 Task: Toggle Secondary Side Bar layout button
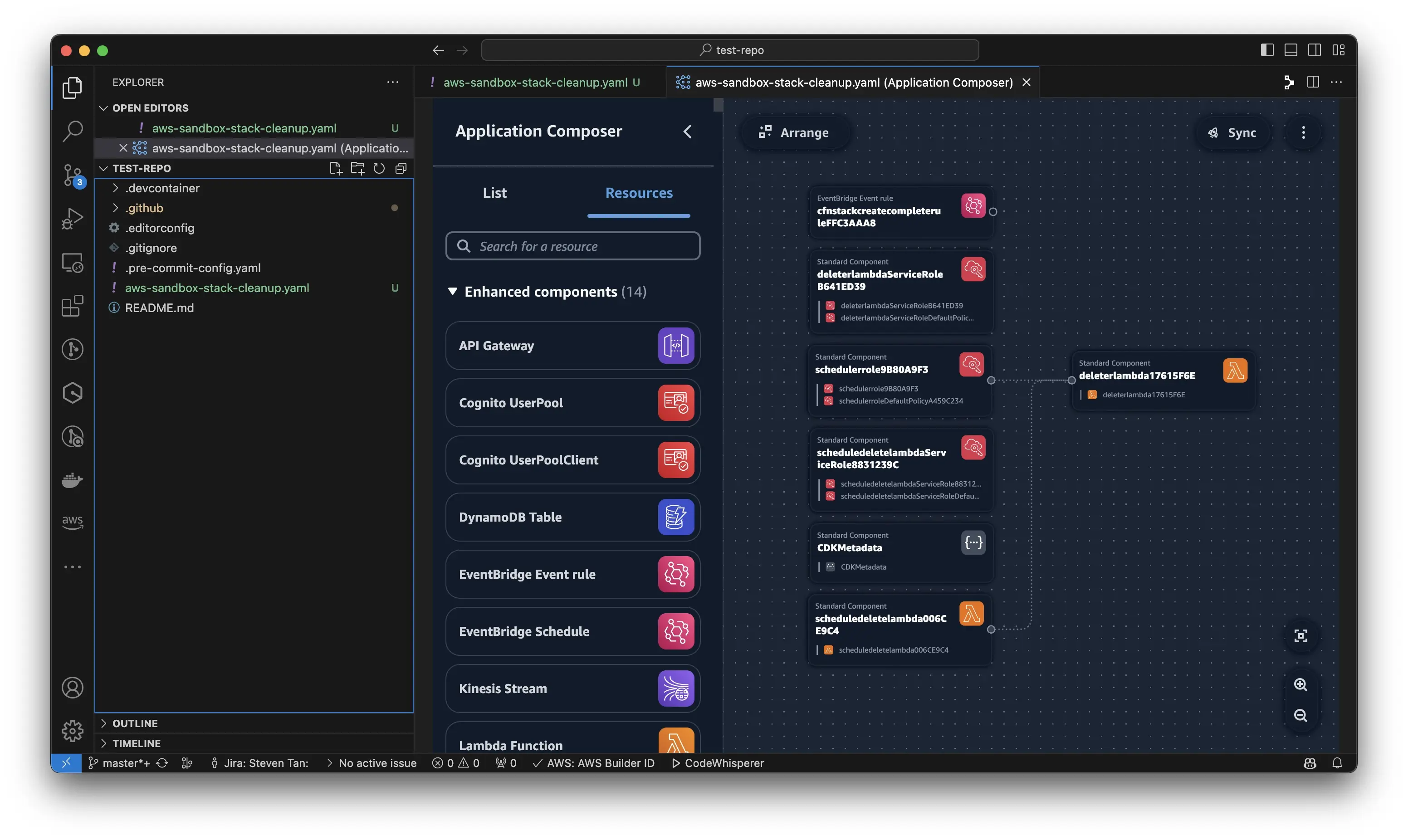[x=1315, y=50]
